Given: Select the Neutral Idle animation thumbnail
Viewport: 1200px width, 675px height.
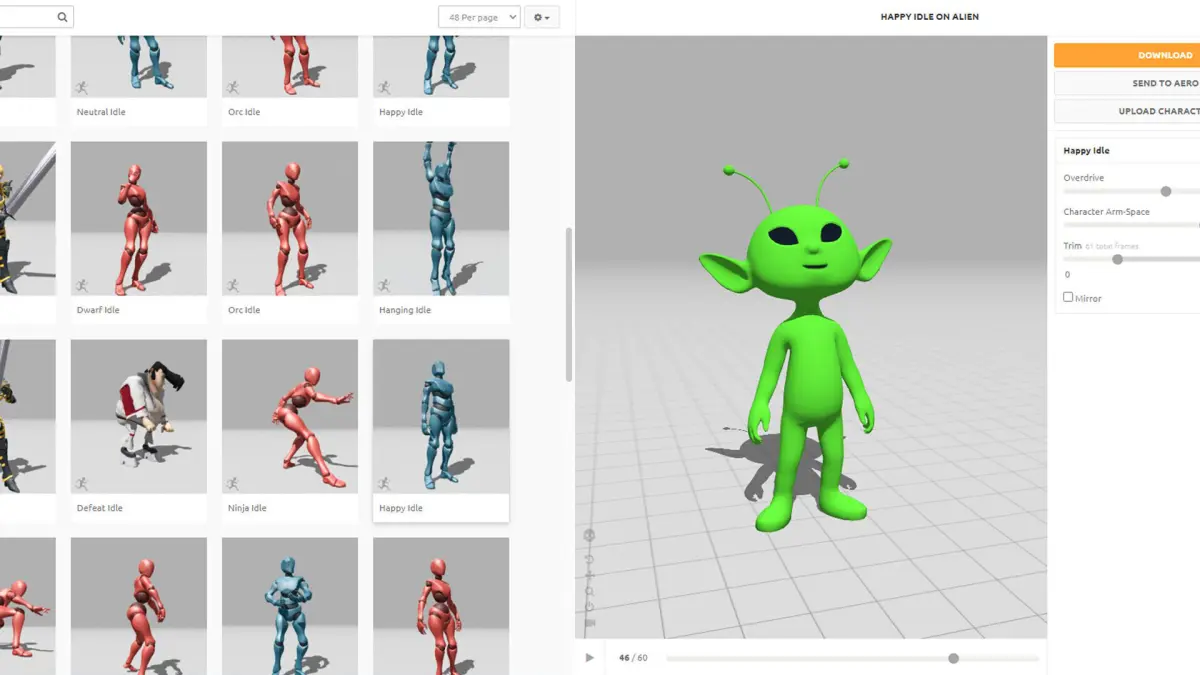Looking at the screenshot, I should 139,66.
